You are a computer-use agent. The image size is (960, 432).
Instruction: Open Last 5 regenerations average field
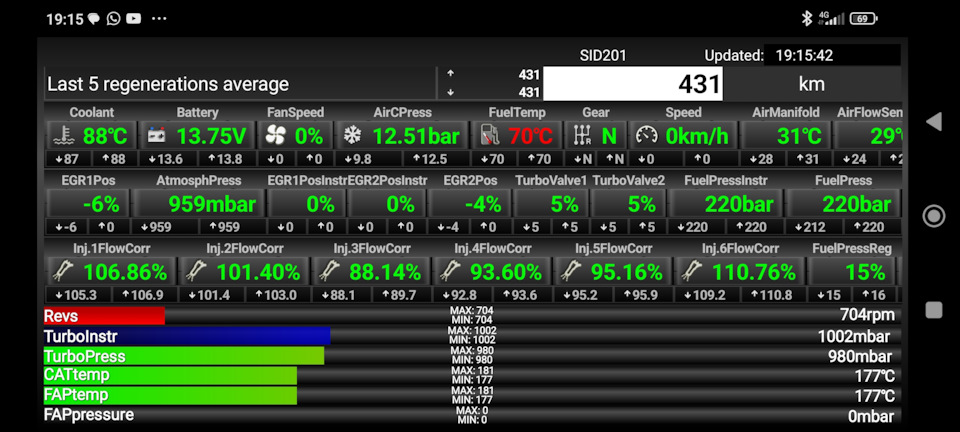[x=240, y=84]
